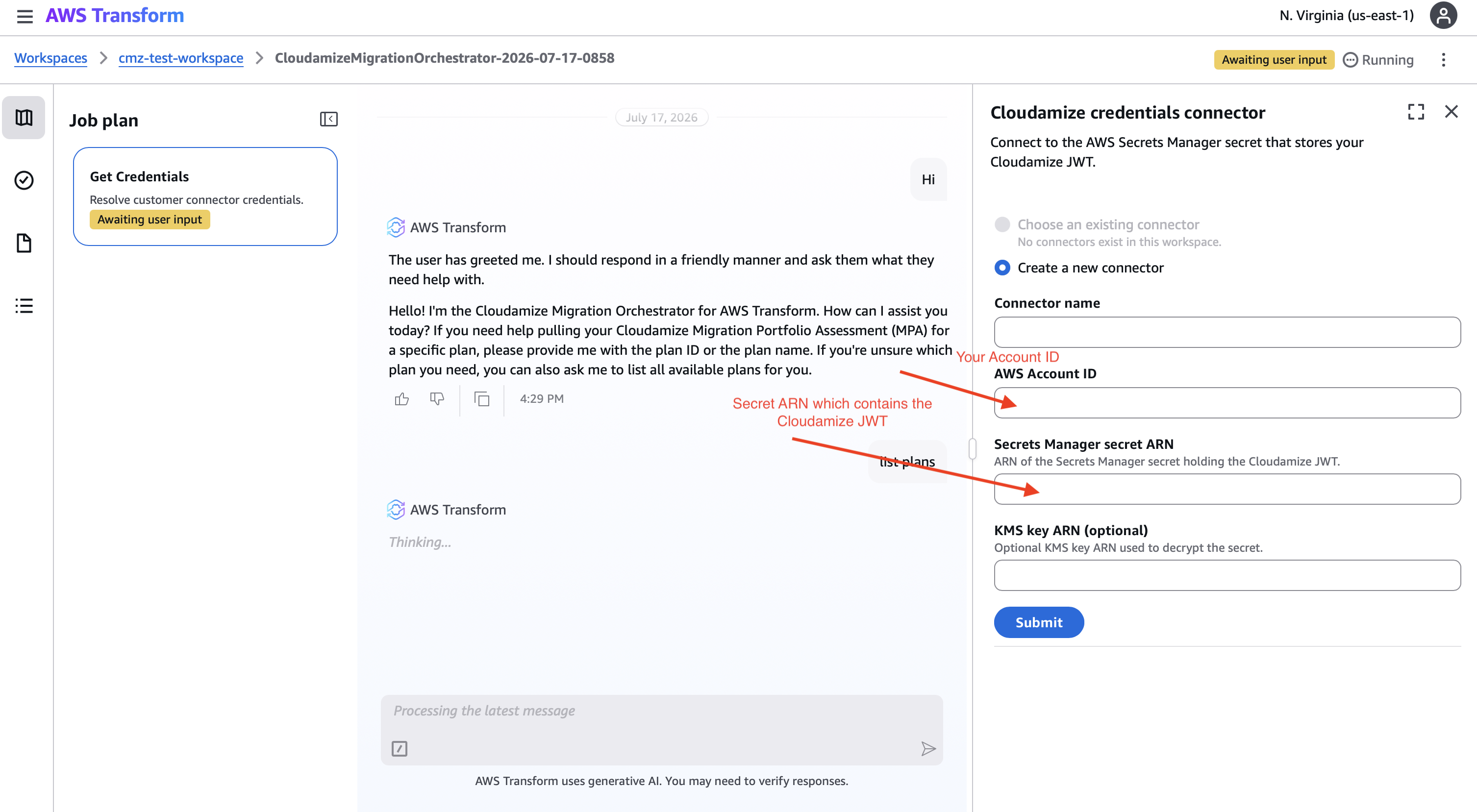Image resolution: width=1477 pixels, height=812 pixels.
Task: Click the chat message input box
Action: [x=662, y=730]
